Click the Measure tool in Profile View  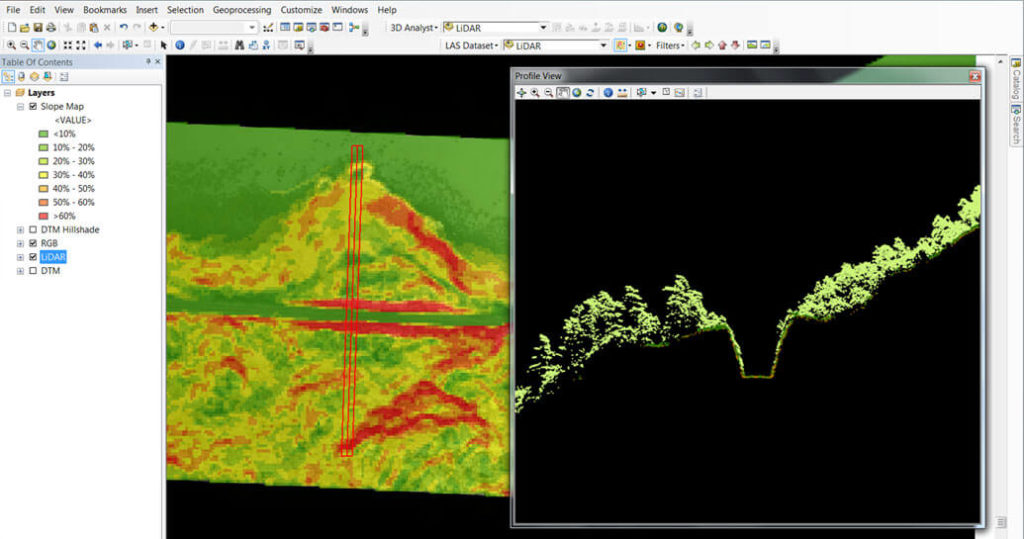point(622,93)
